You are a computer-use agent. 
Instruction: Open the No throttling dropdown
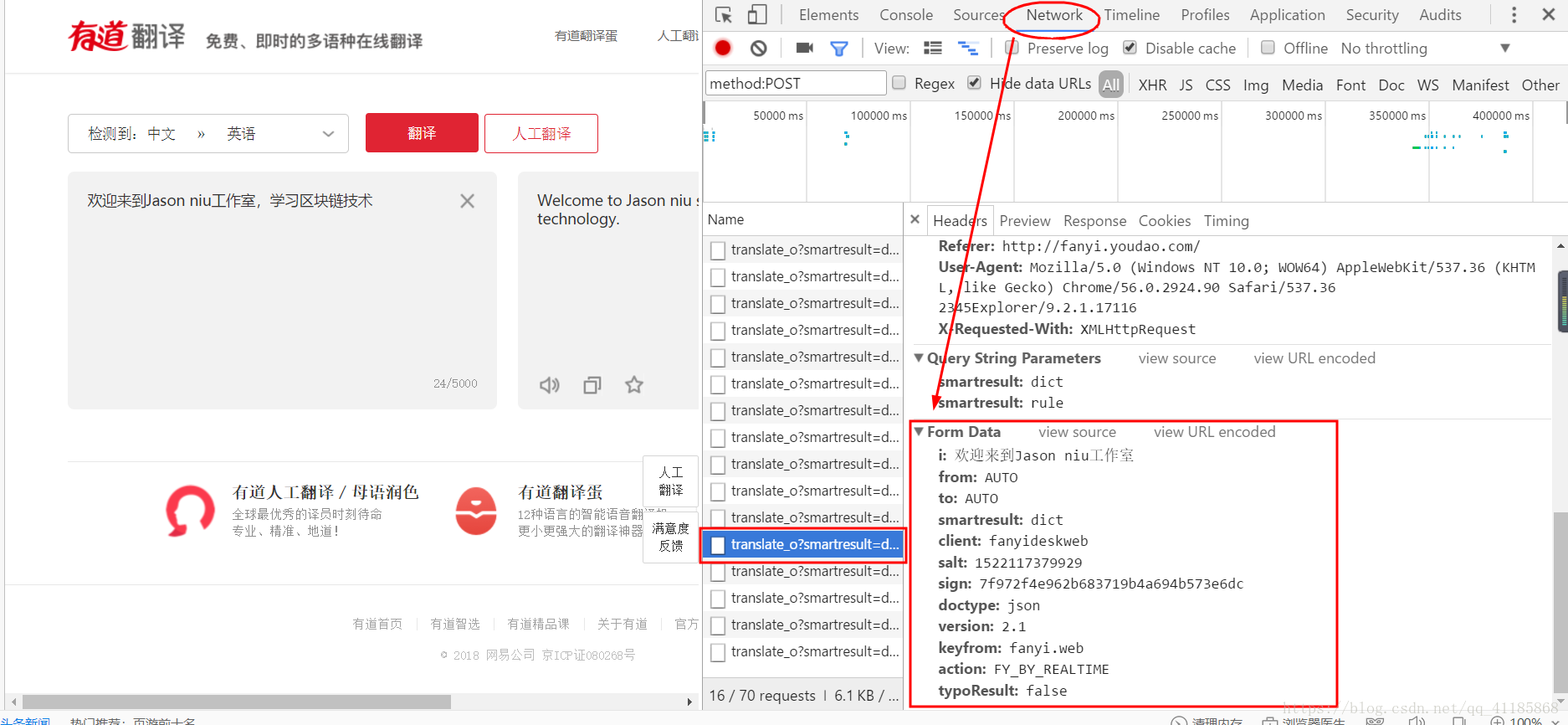coord(1426,49)
